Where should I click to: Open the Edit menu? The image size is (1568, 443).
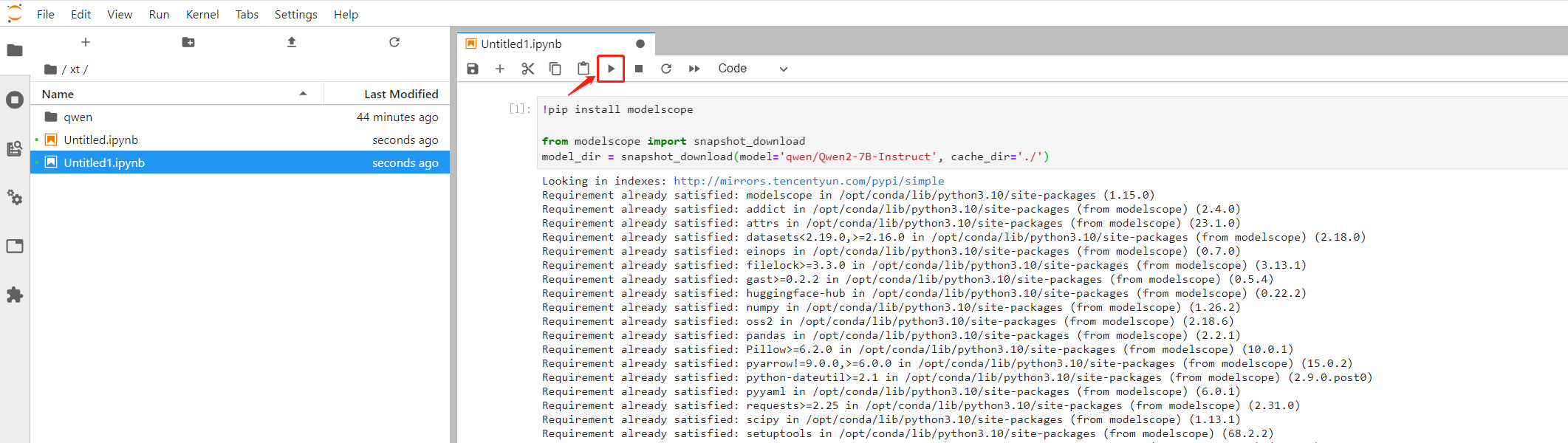click(81, 14)
